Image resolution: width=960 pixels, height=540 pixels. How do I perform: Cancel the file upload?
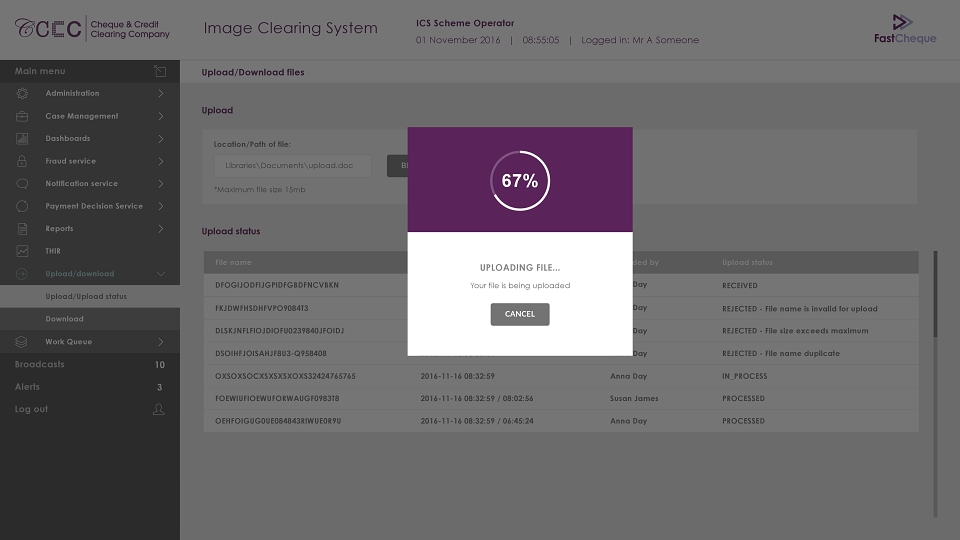520,314
